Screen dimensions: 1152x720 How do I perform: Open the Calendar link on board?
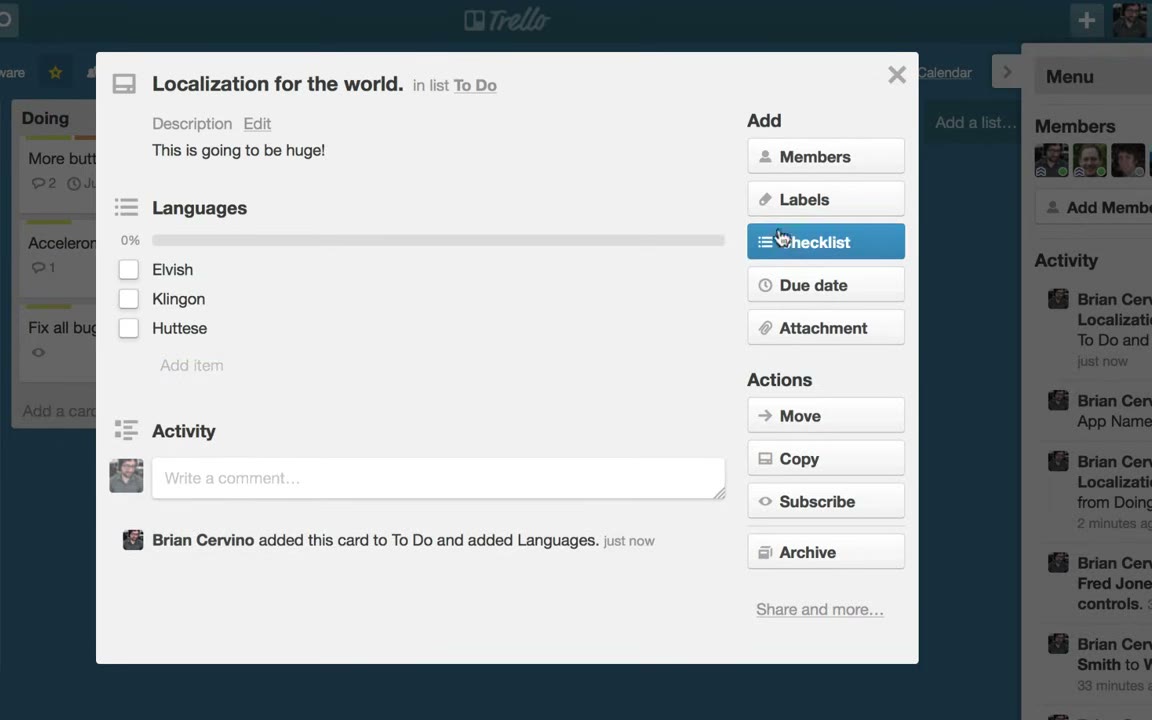tap(945, 73)
